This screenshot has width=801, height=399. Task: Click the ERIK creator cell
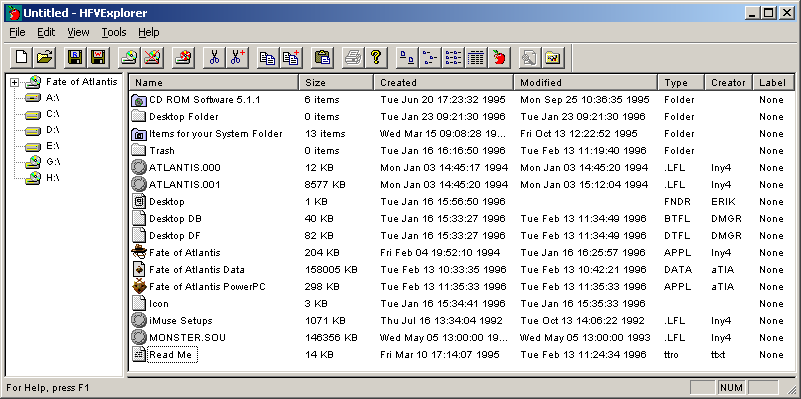click(722, 202)
